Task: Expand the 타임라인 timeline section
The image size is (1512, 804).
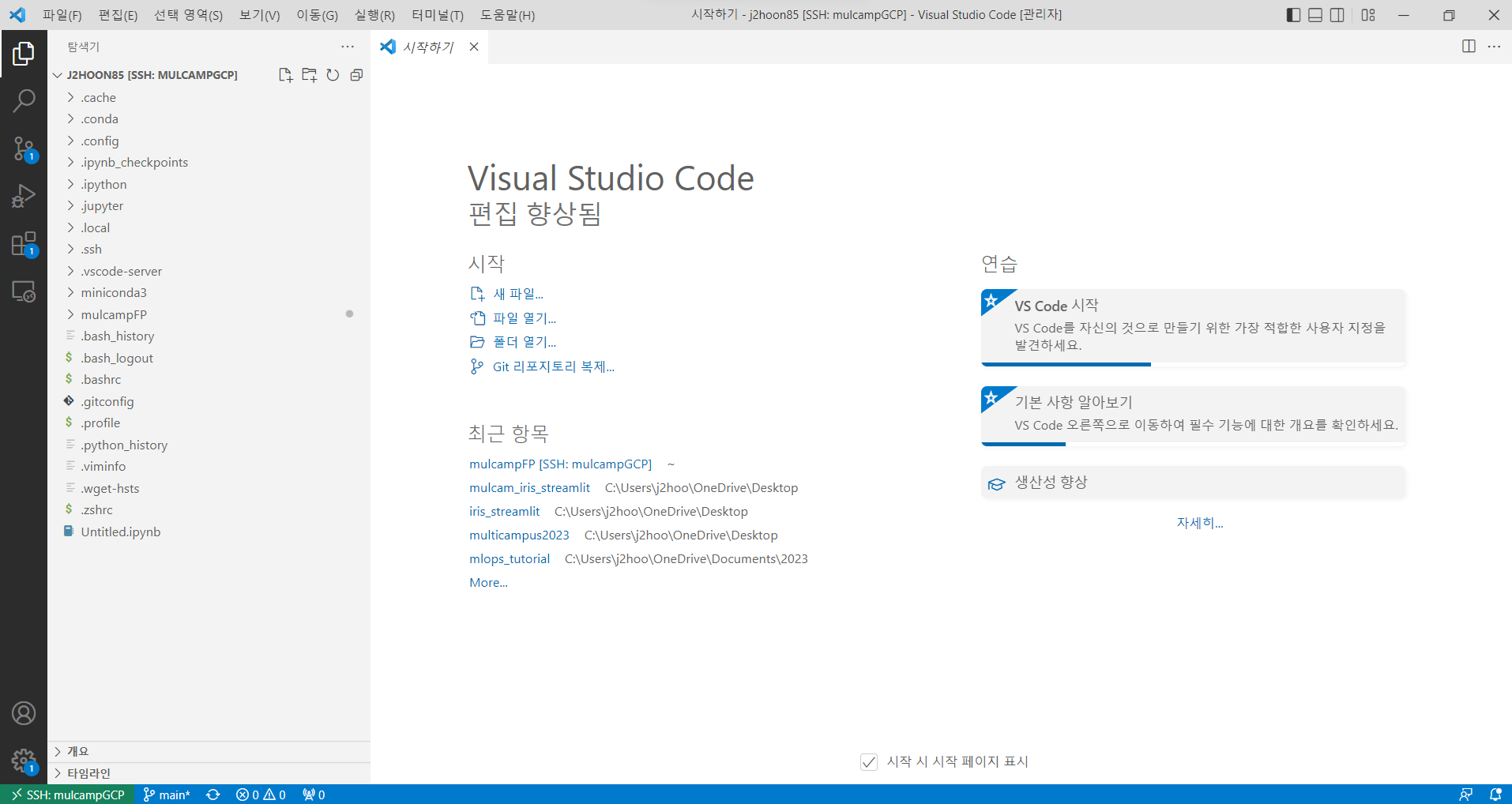Action: 209,773
